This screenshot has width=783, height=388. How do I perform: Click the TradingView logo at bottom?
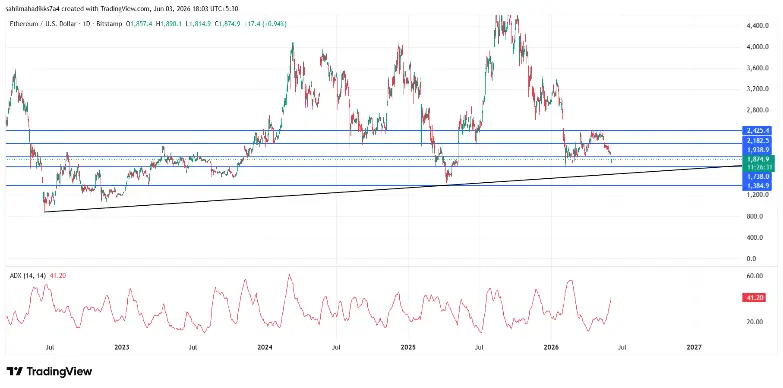coord(49,372)
